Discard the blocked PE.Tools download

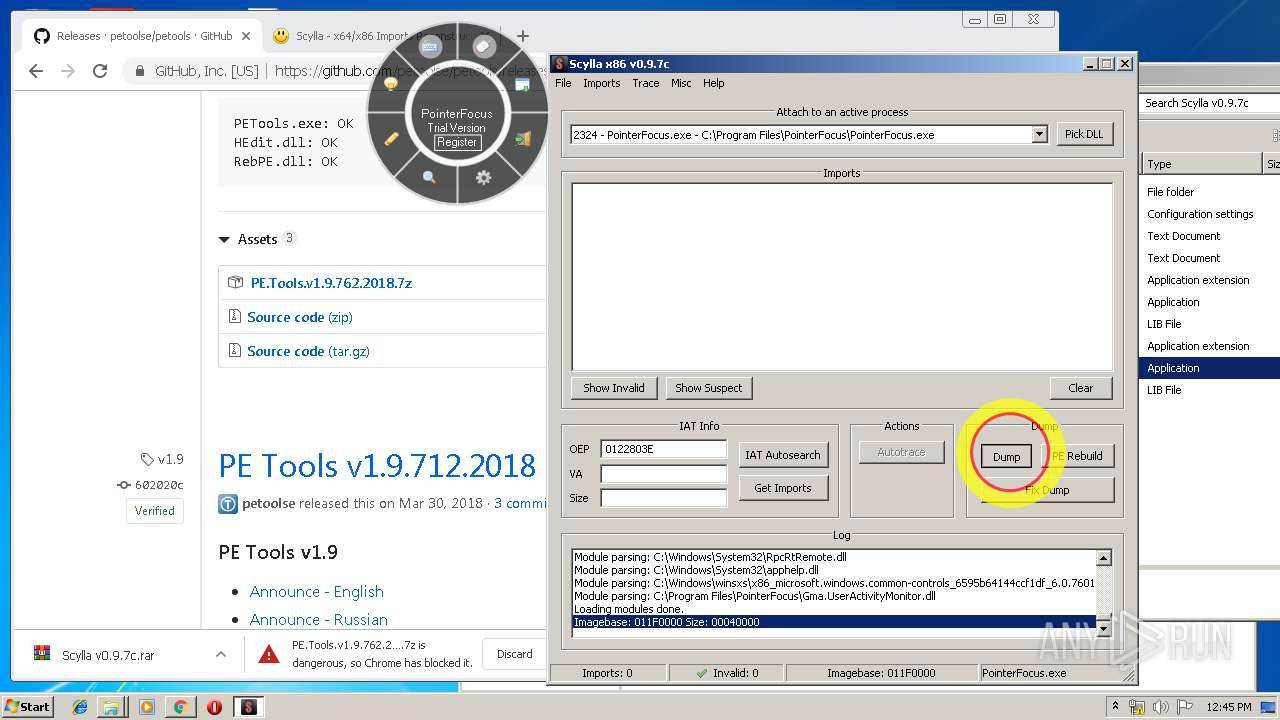pos(515,654)
